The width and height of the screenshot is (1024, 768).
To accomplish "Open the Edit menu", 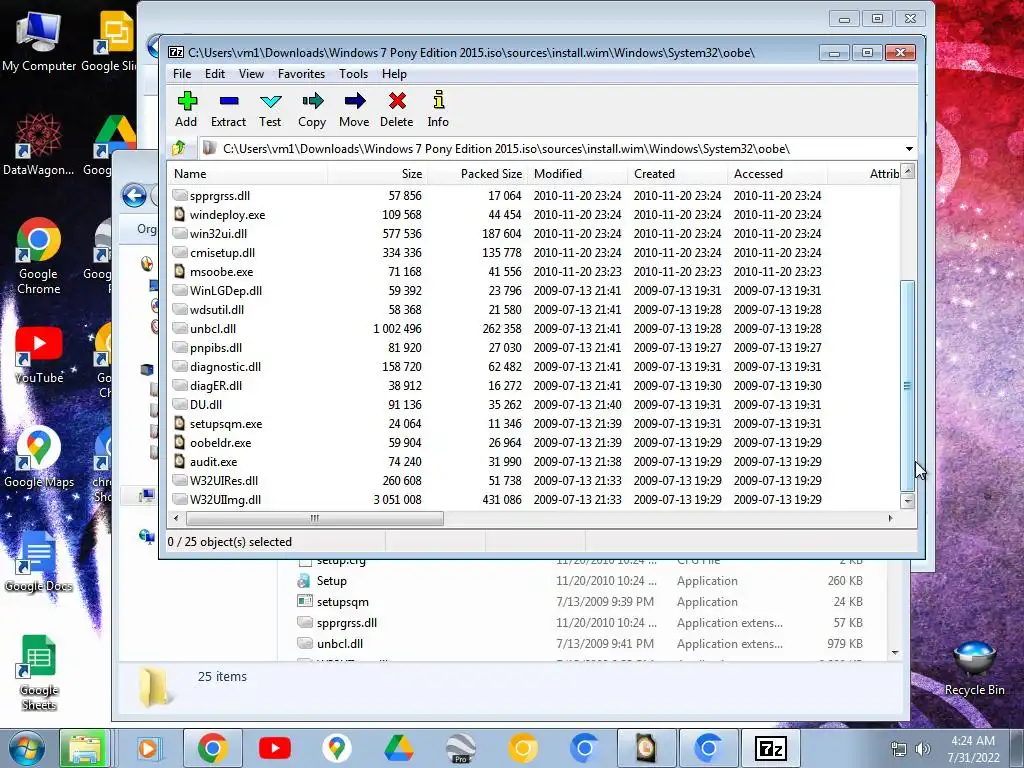I will 214,74.
